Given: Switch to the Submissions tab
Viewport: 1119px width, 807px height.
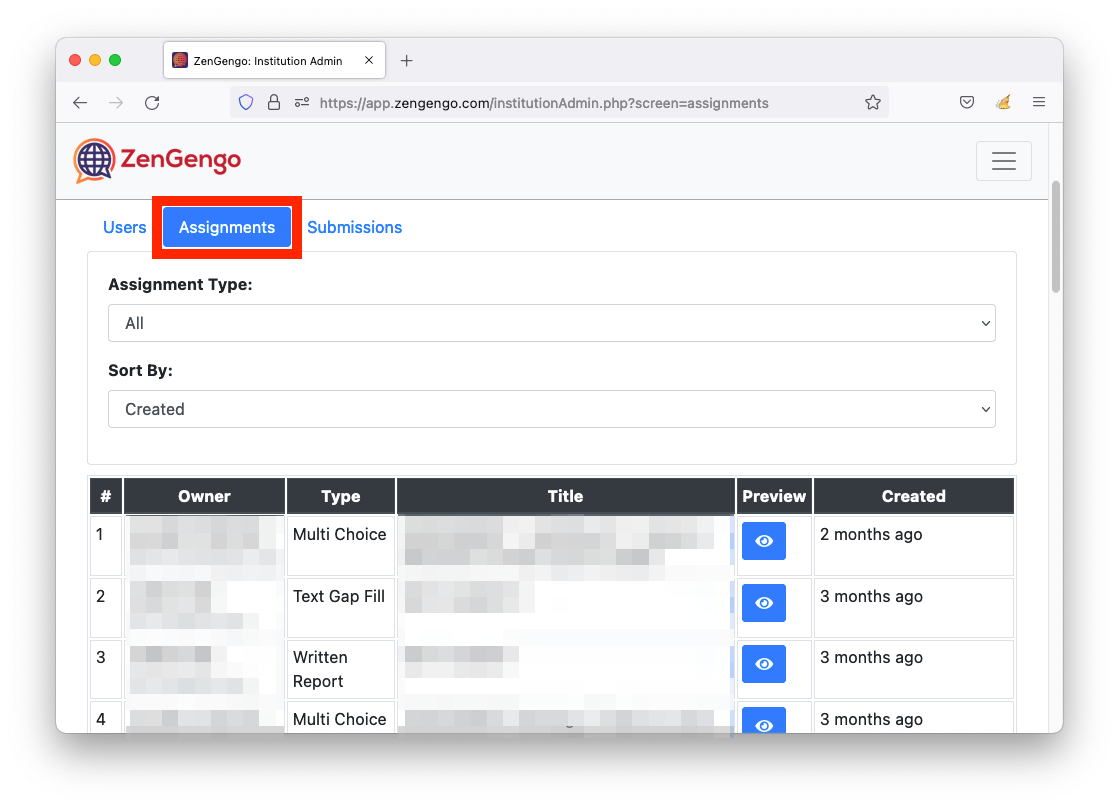Looking at the screenshot, I should [x=355, y=228].
